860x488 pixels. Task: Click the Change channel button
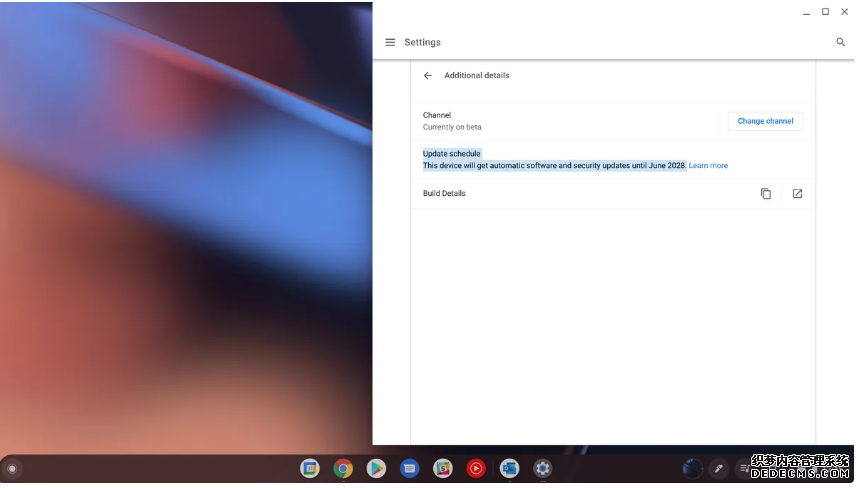tap(765, 121)
